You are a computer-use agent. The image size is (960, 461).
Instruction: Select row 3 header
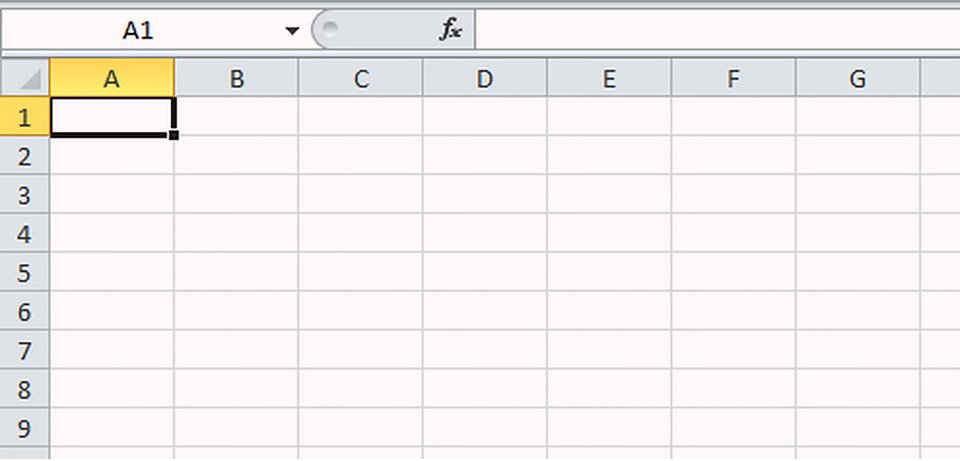24,195
